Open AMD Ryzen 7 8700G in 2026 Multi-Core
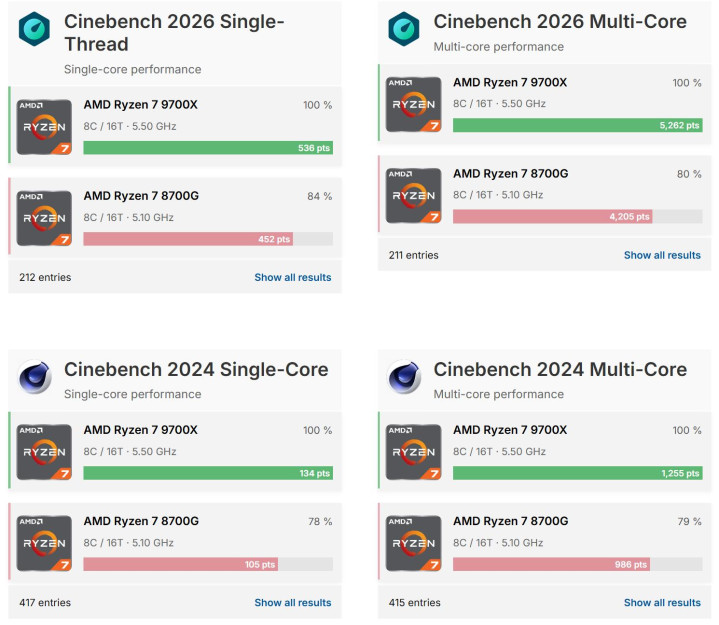 tap(510, 173)
